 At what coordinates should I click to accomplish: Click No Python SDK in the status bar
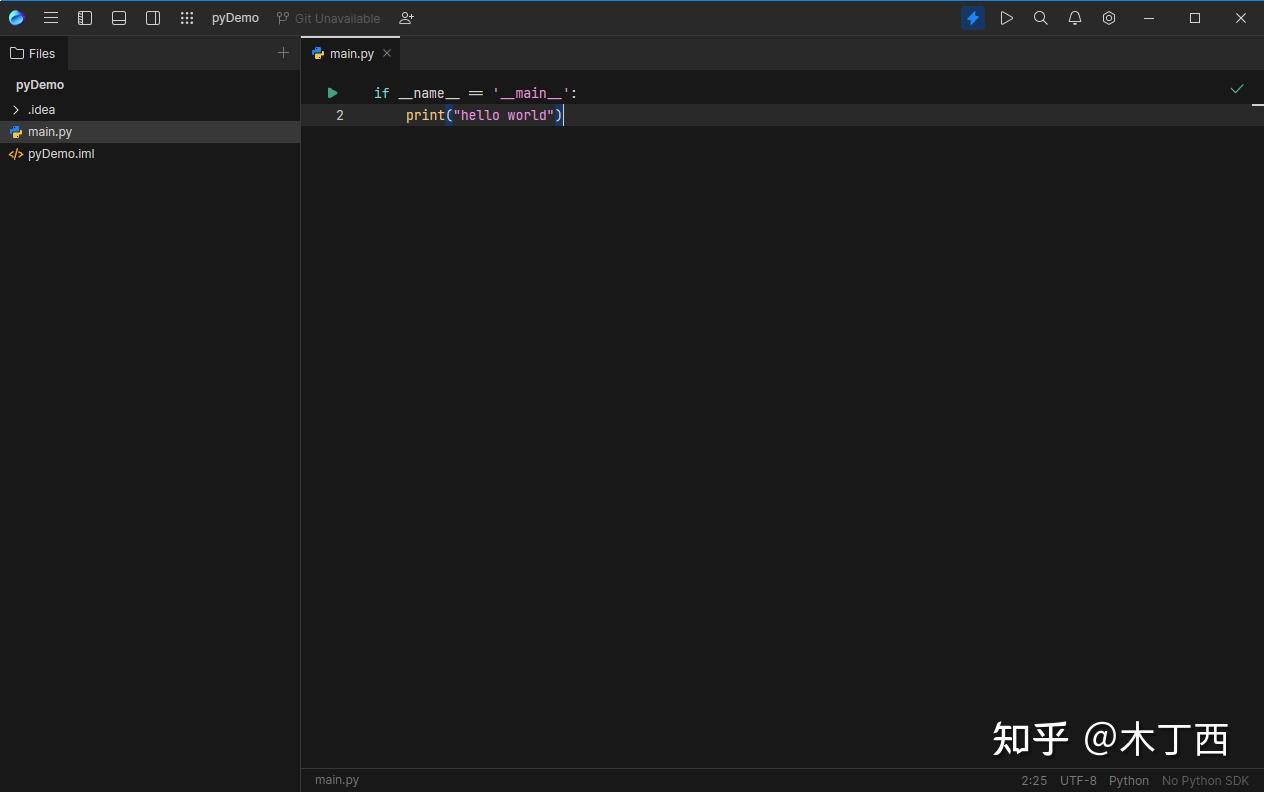tap(1204, 780)
